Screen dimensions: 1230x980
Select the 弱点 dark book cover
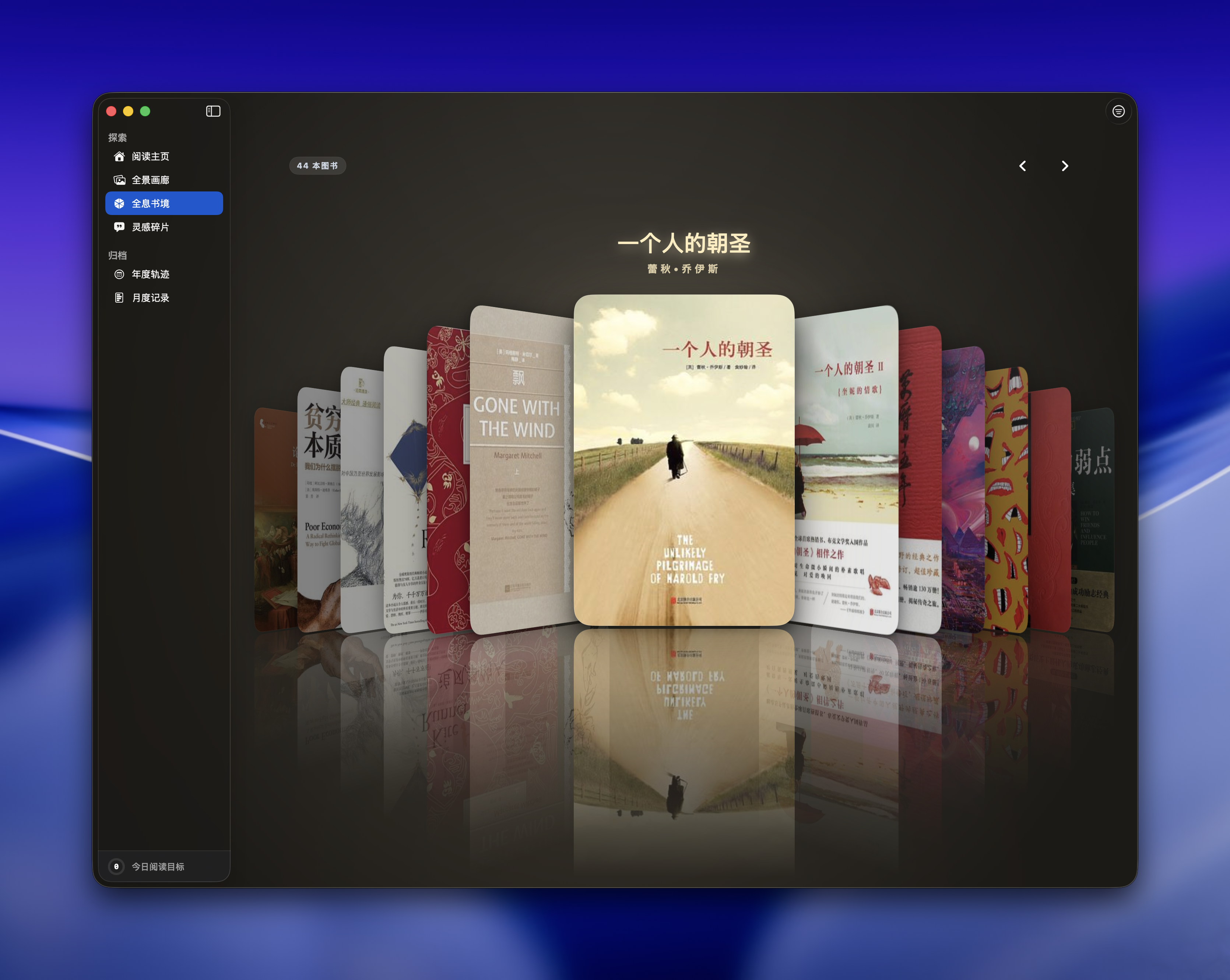(x=1093, y=520)
